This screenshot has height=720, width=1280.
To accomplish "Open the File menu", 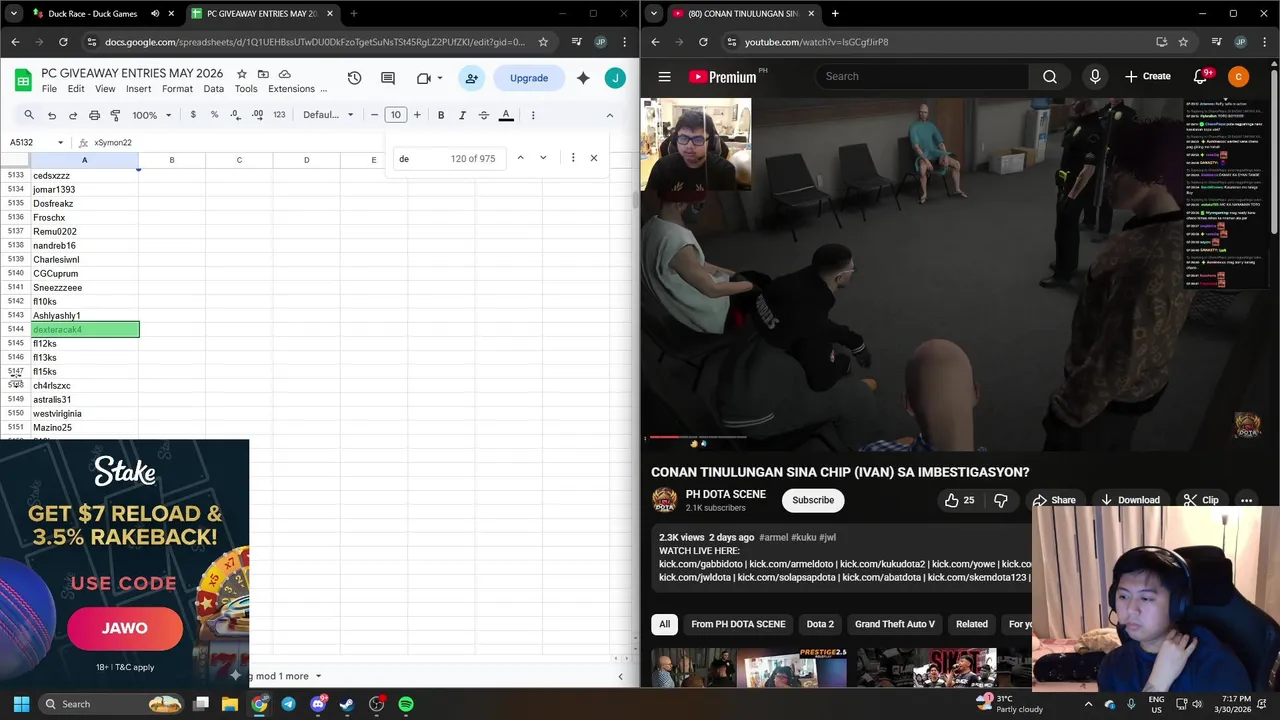I will [x=49, y=89].
